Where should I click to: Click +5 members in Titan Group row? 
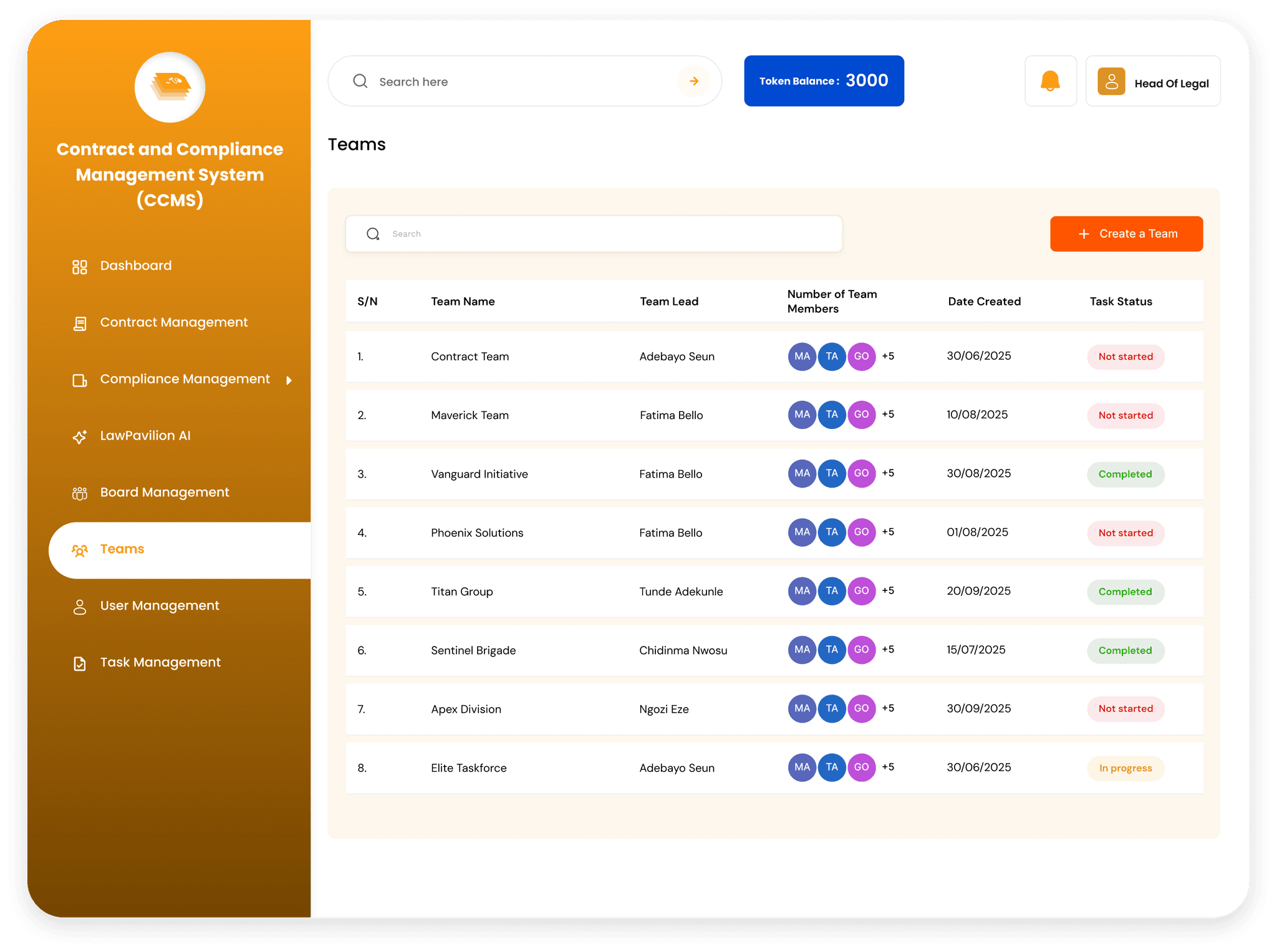[888, 590]
